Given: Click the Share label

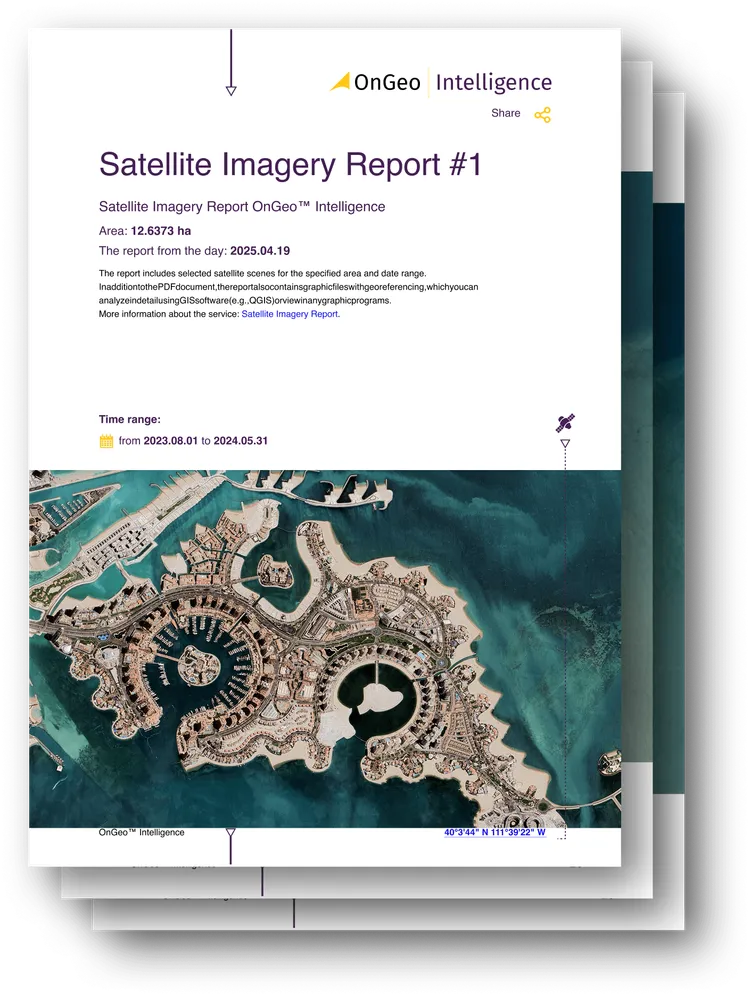Looking at the screenshot, I should click(506, 113).
